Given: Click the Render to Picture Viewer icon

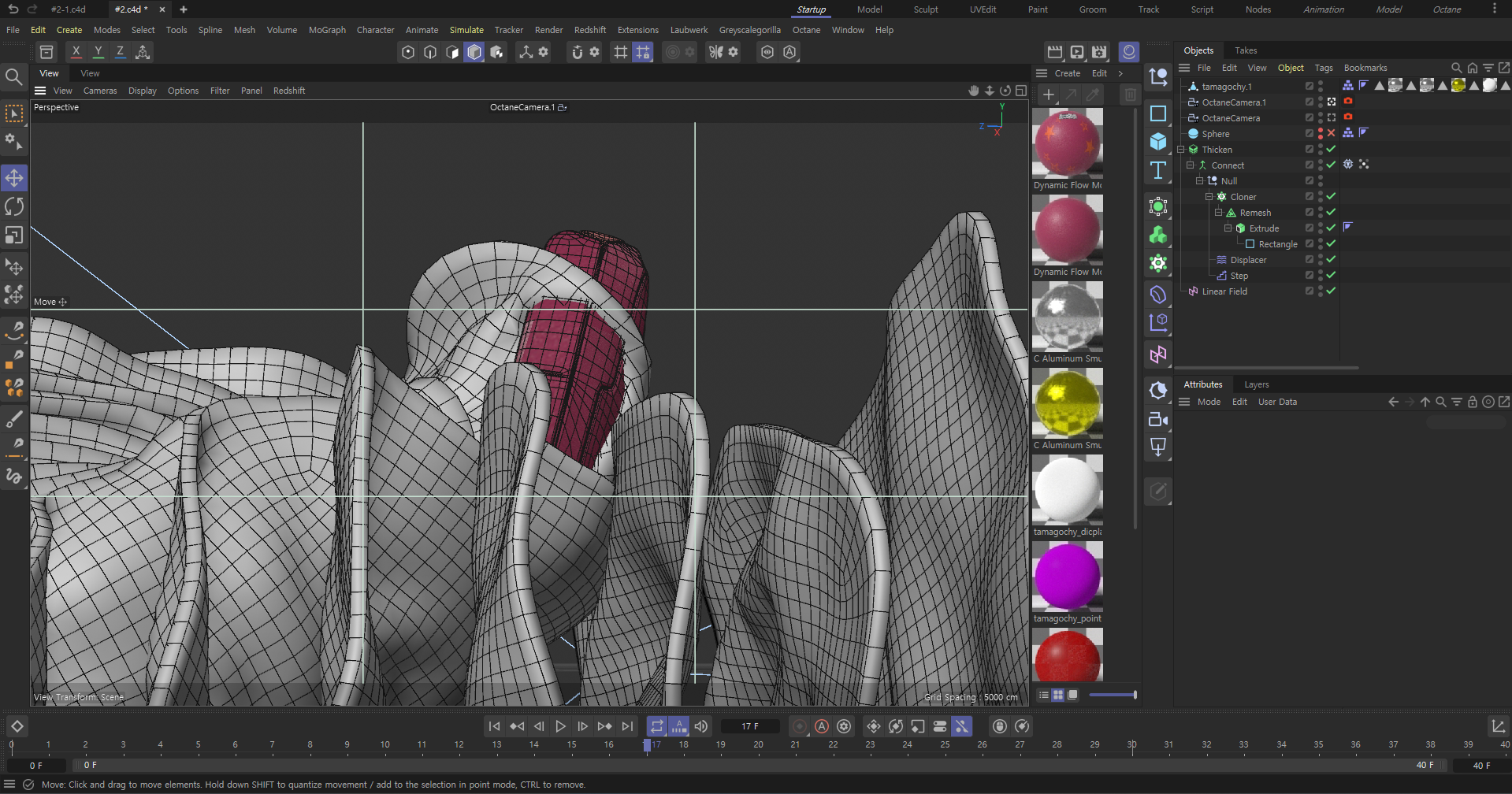Looking at the screenshot, I should click(x=1077, y=52).
